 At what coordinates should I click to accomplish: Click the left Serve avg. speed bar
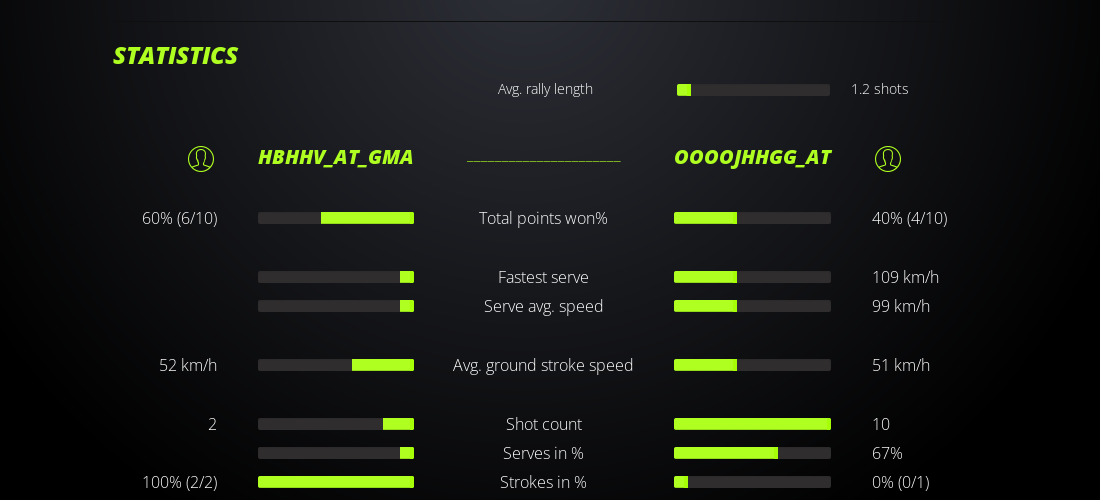coord(336,306)
